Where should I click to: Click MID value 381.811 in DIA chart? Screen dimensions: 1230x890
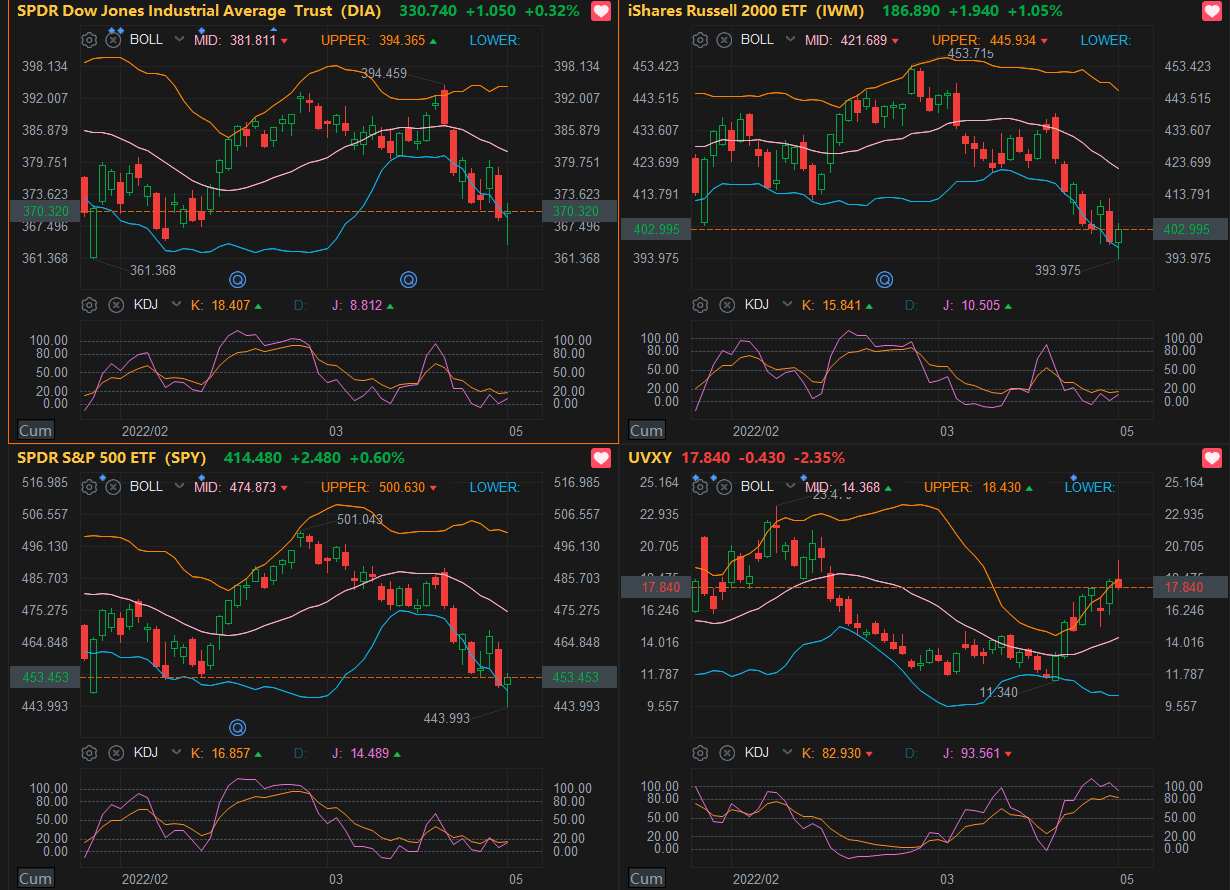tap(253, 40)
